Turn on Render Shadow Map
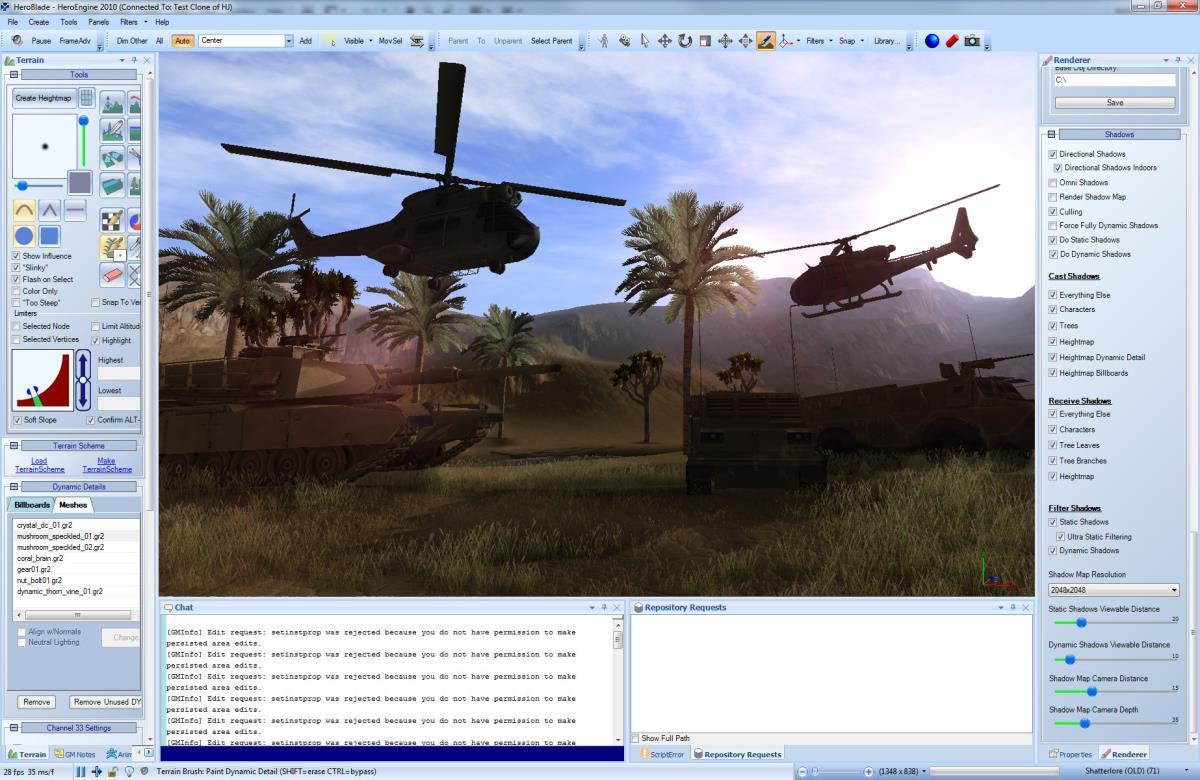The height and width of the screenshot is (780, 1200). (1052, 197)
